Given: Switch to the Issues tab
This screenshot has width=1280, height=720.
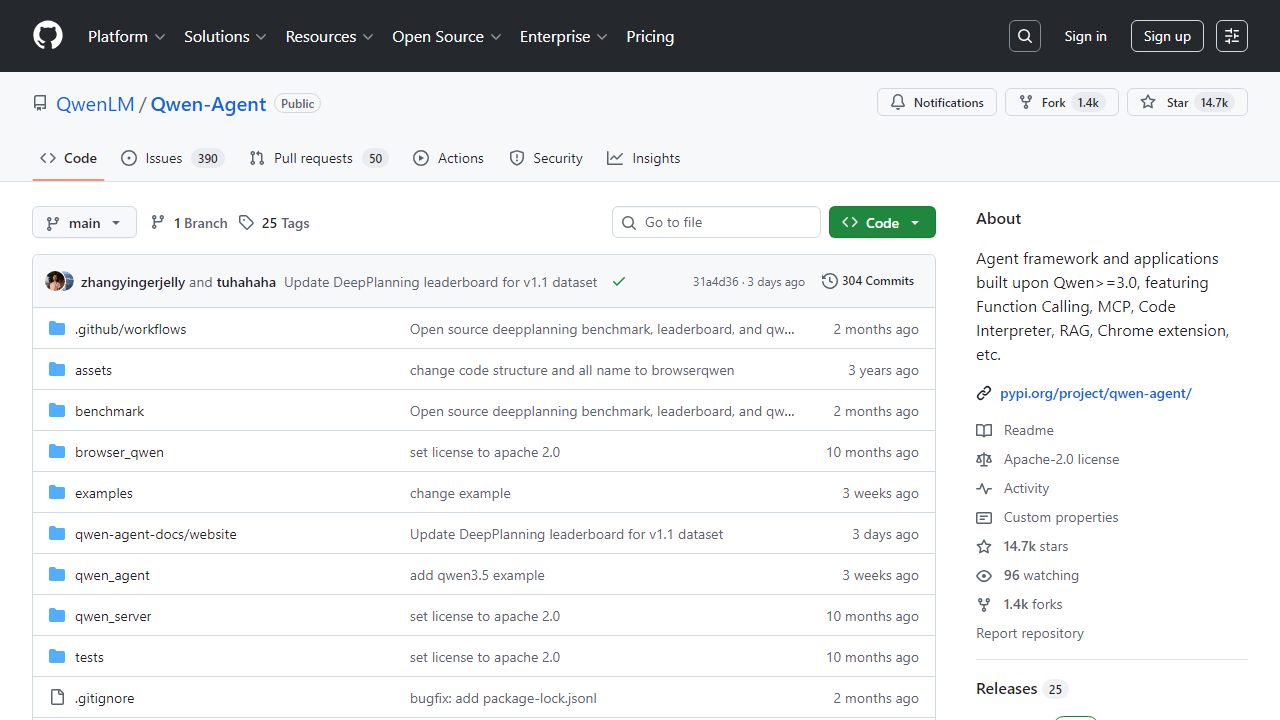Looking at the screenshot, I should pyautogui.click(x=172, y=158).
